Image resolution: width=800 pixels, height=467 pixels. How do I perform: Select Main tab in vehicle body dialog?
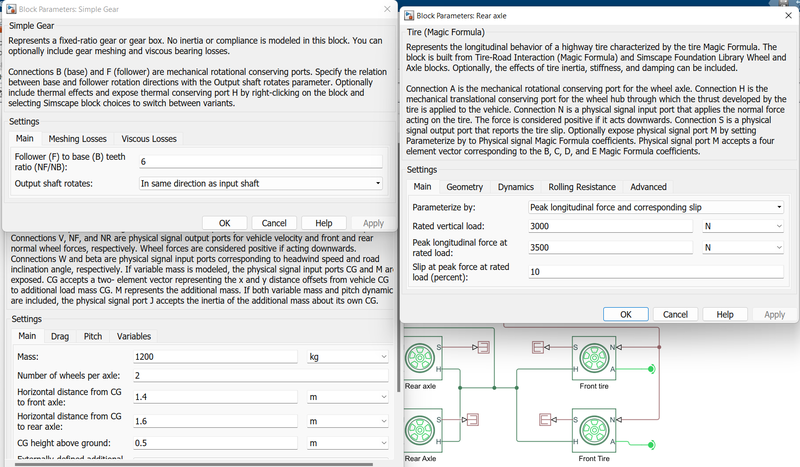pos(27,336)
